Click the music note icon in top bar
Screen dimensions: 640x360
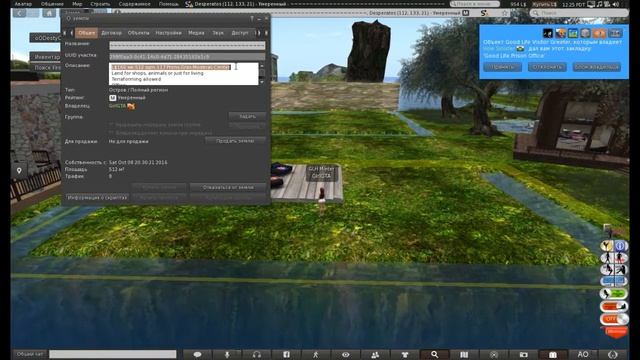pos(600,4)
